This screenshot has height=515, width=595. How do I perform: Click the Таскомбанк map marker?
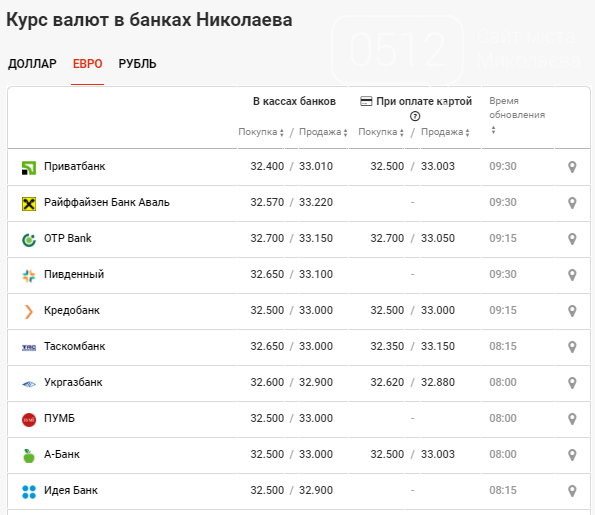[x=572, y=347]
